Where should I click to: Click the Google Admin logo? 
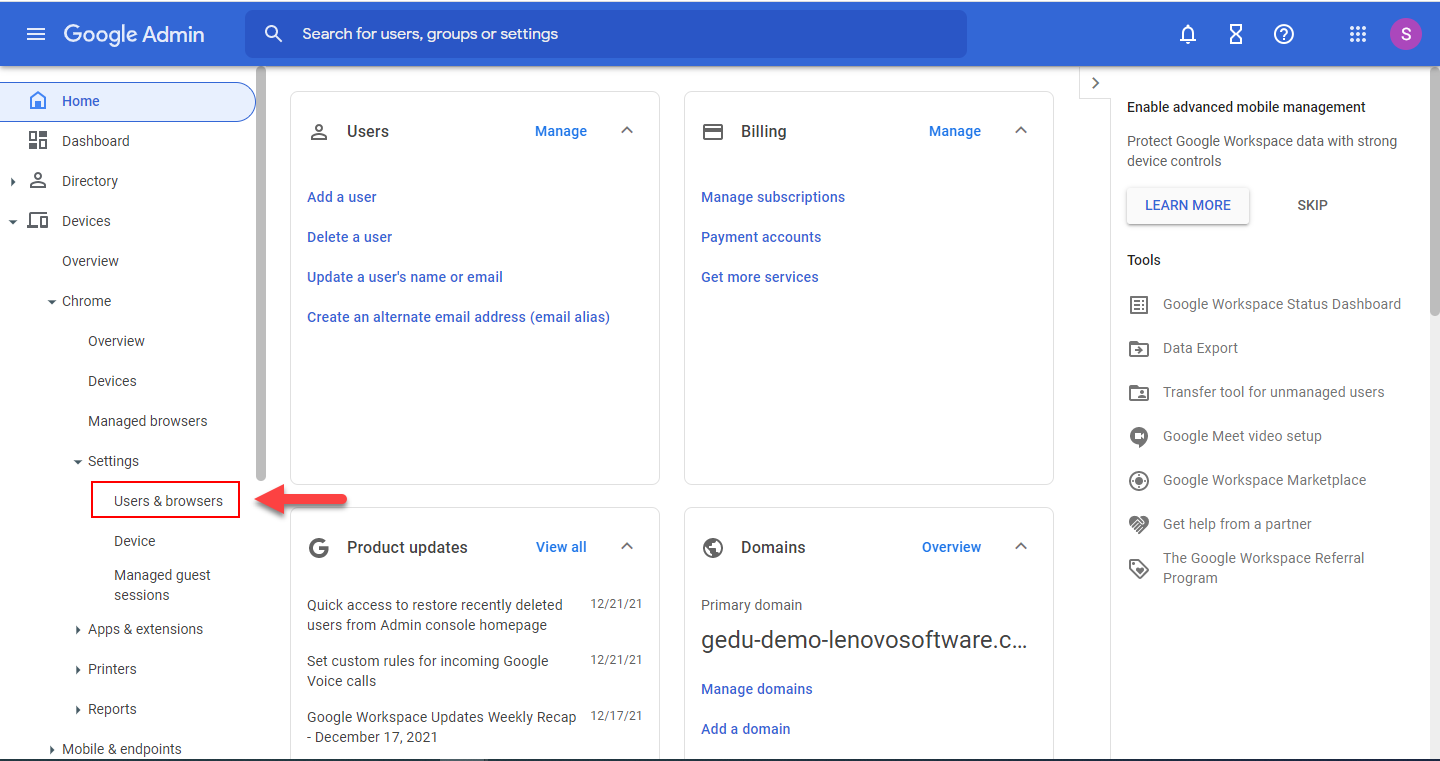pyautogui.click(x=134, y=34)
